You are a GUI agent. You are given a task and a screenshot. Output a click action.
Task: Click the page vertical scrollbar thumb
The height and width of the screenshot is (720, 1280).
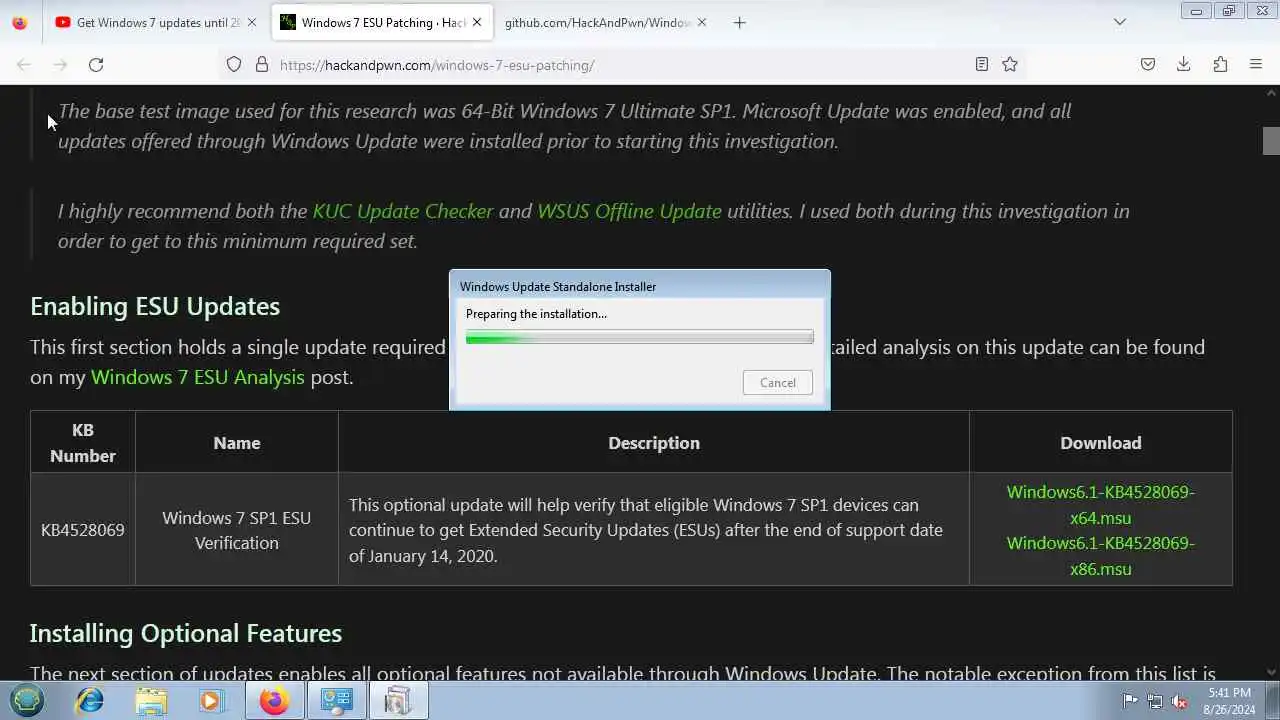[1271, 141]
